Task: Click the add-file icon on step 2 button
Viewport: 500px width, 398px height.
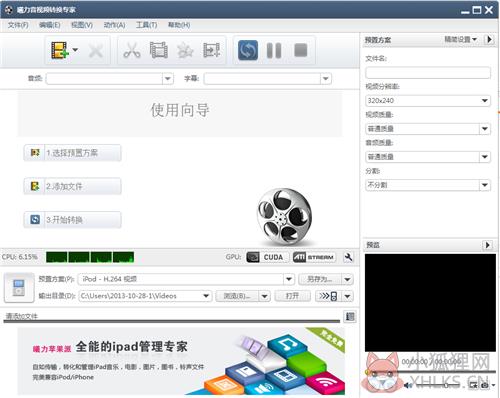Action: (35, 186)
